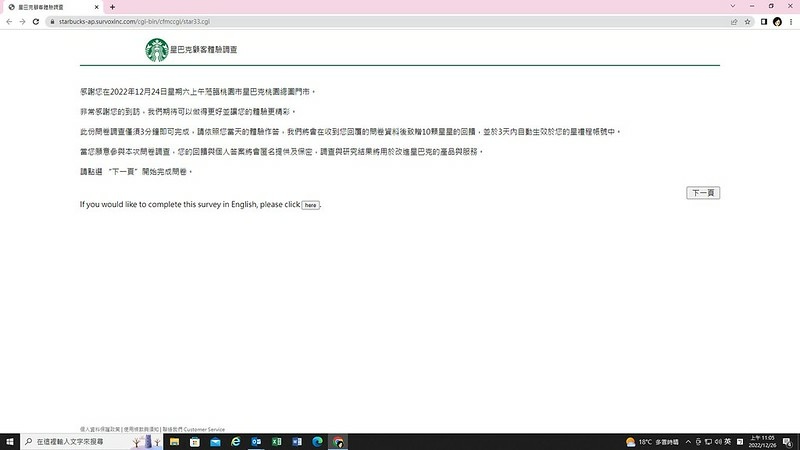The width and height of the screenshot is (800, 450).
Task: Click the Chrome taskbar icon
Action: [x=338, y=442]
